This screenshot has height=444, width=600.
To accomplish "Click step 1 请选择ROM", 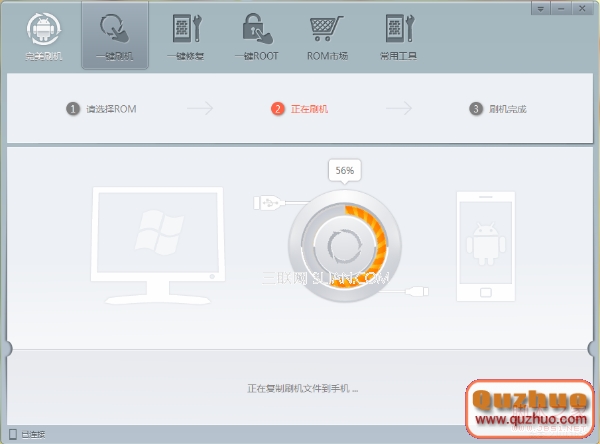I will click(x=101, y=109).
